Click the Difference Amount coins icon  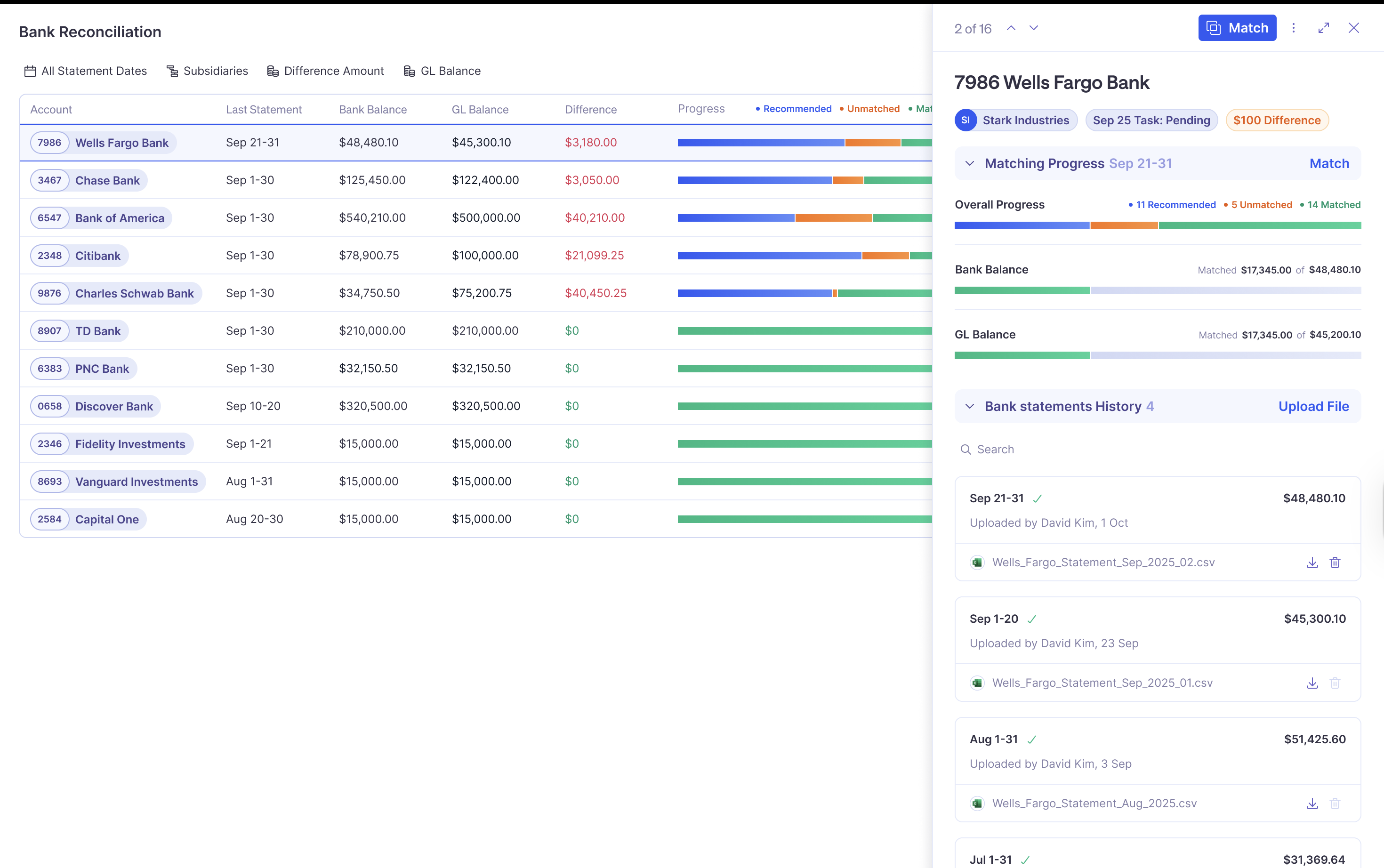[272, 71]
